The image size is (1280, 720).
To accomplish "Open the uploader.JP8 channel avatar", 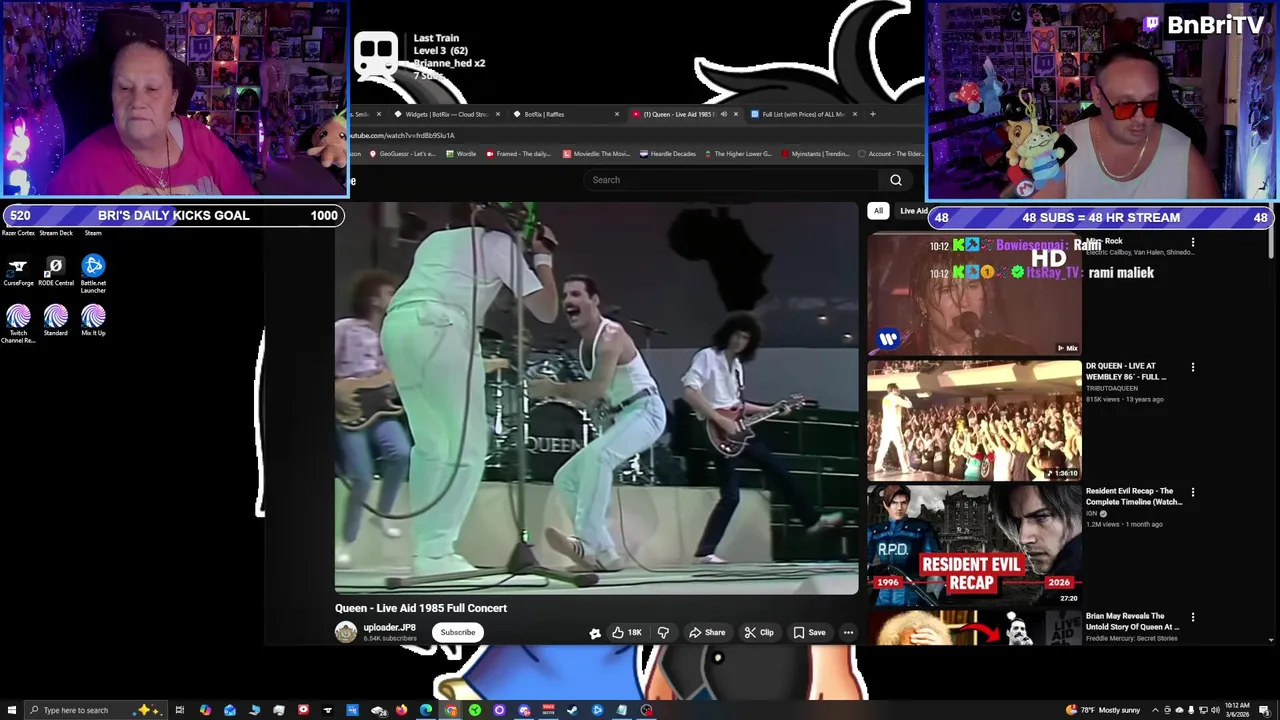I will pos(346,632).
